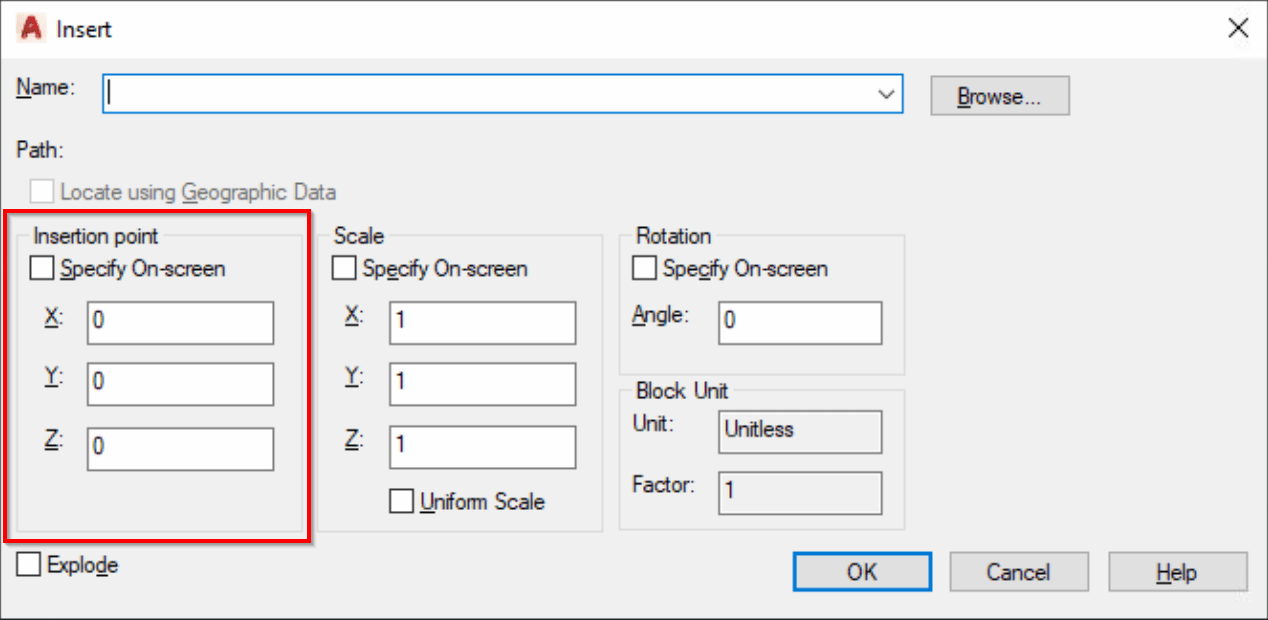Enable Specify On-screen under Scale

click(x=344, y=268)
